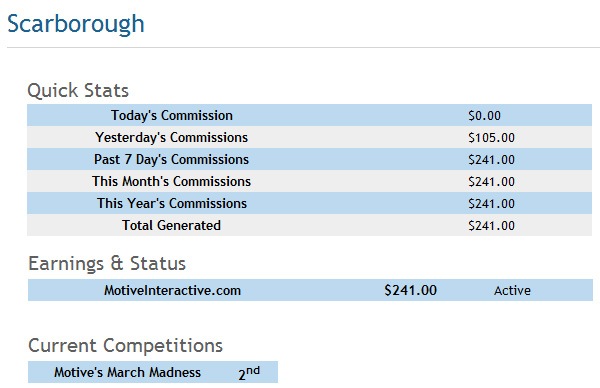Click the Total Generated row label
The height and width of the screenshot is (388, 600).
pos(171,225)
